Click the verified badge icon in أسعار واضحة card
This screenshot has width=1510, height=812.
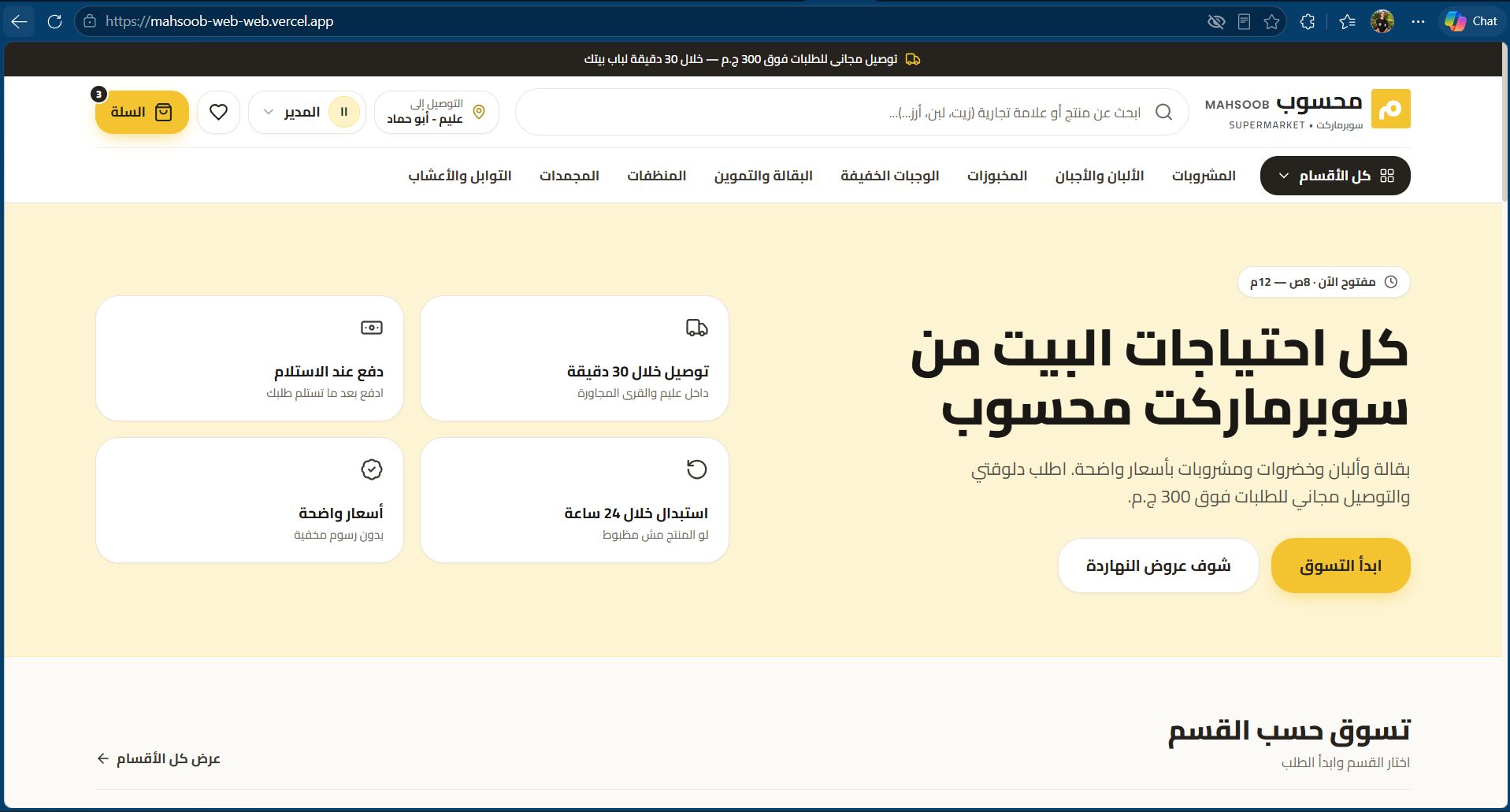point(372,469)
